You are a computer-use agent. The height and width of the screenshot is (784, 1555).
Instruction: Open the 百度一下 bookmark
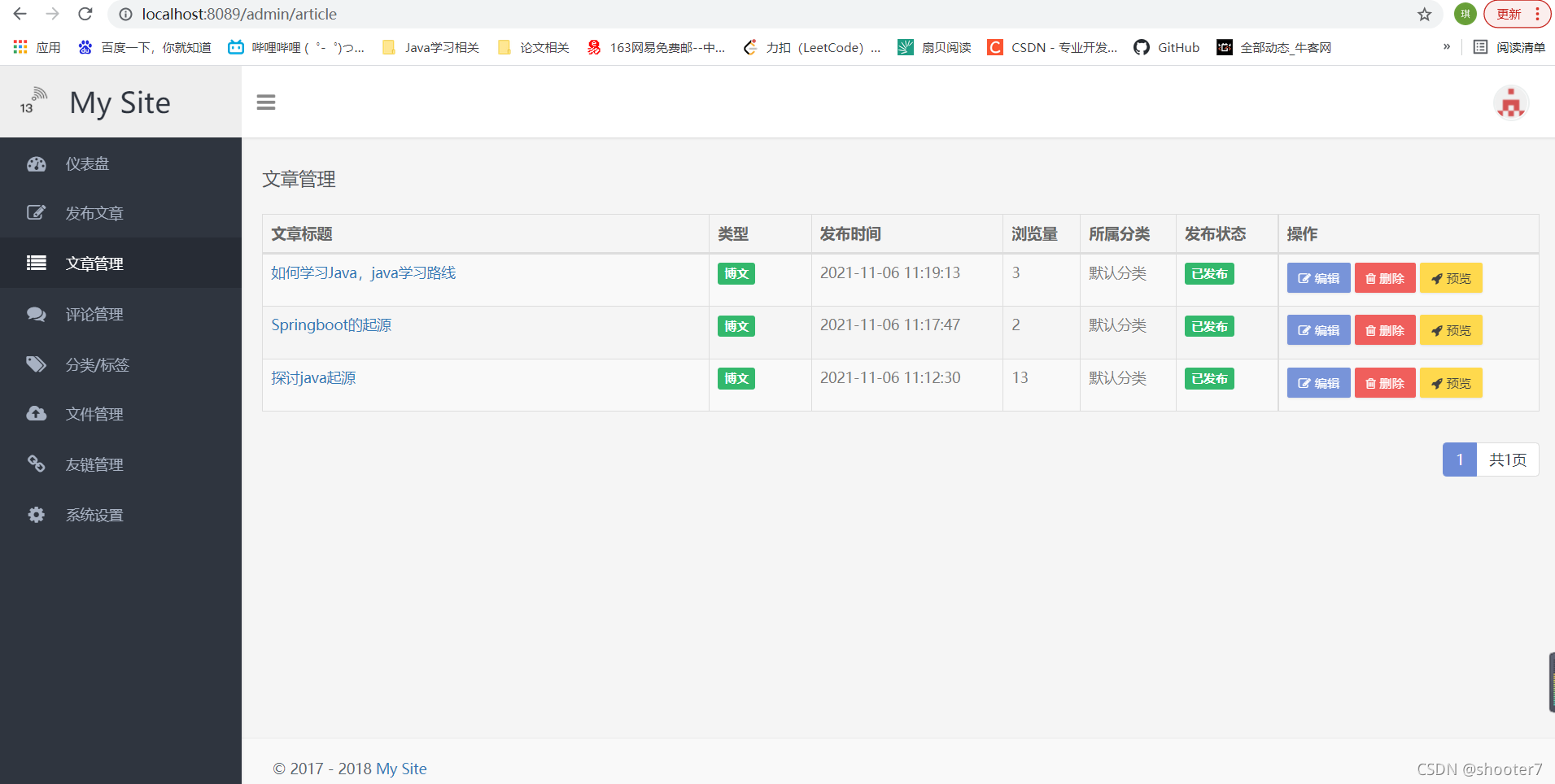[144, 47]
